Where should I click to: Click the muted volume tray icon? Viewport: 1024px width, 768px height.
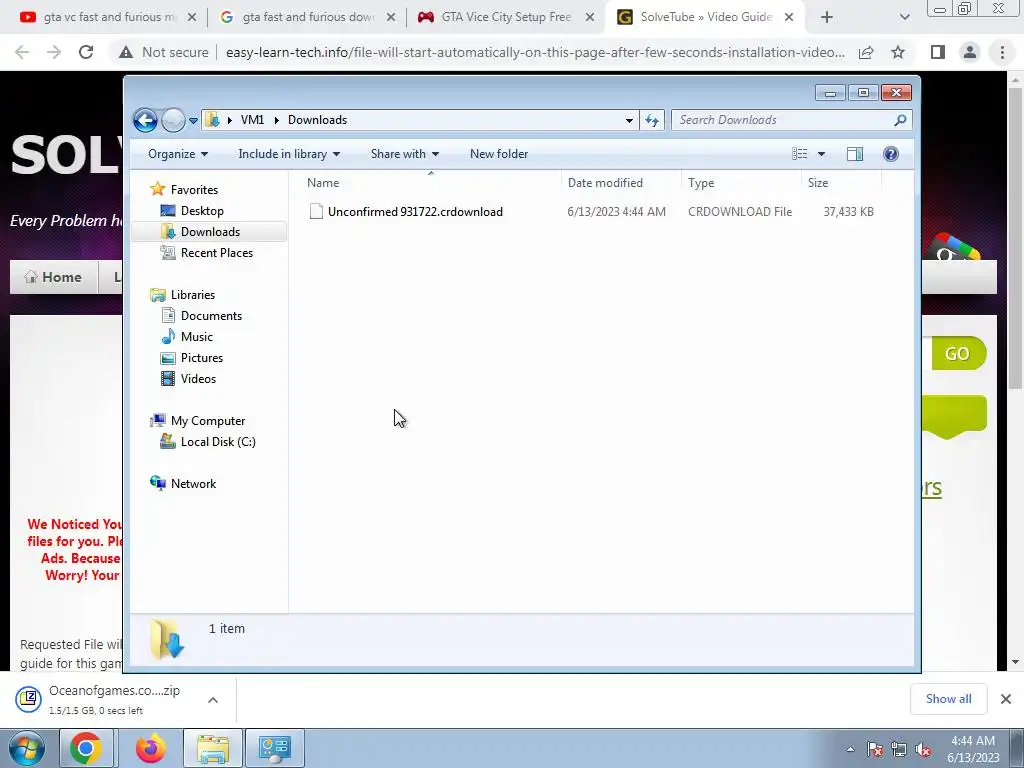coord(923,750)
